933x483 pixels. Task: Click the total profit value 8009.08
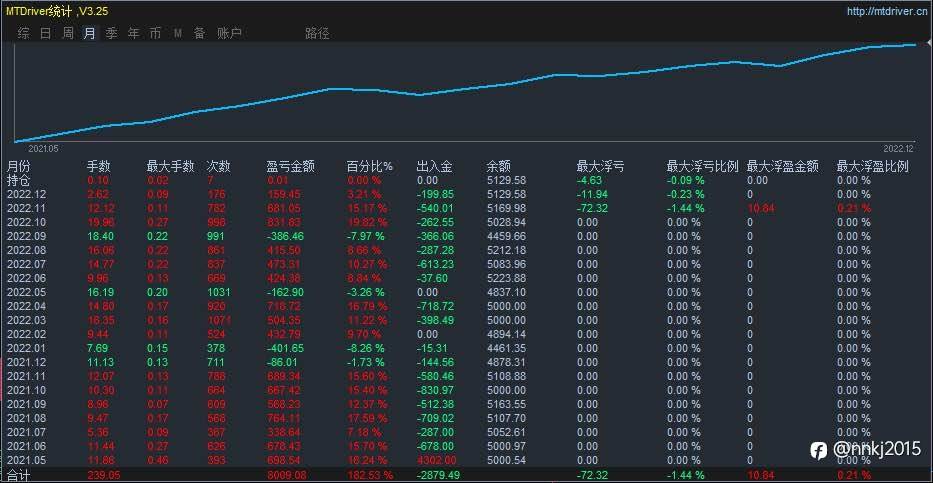coord(287,475)
